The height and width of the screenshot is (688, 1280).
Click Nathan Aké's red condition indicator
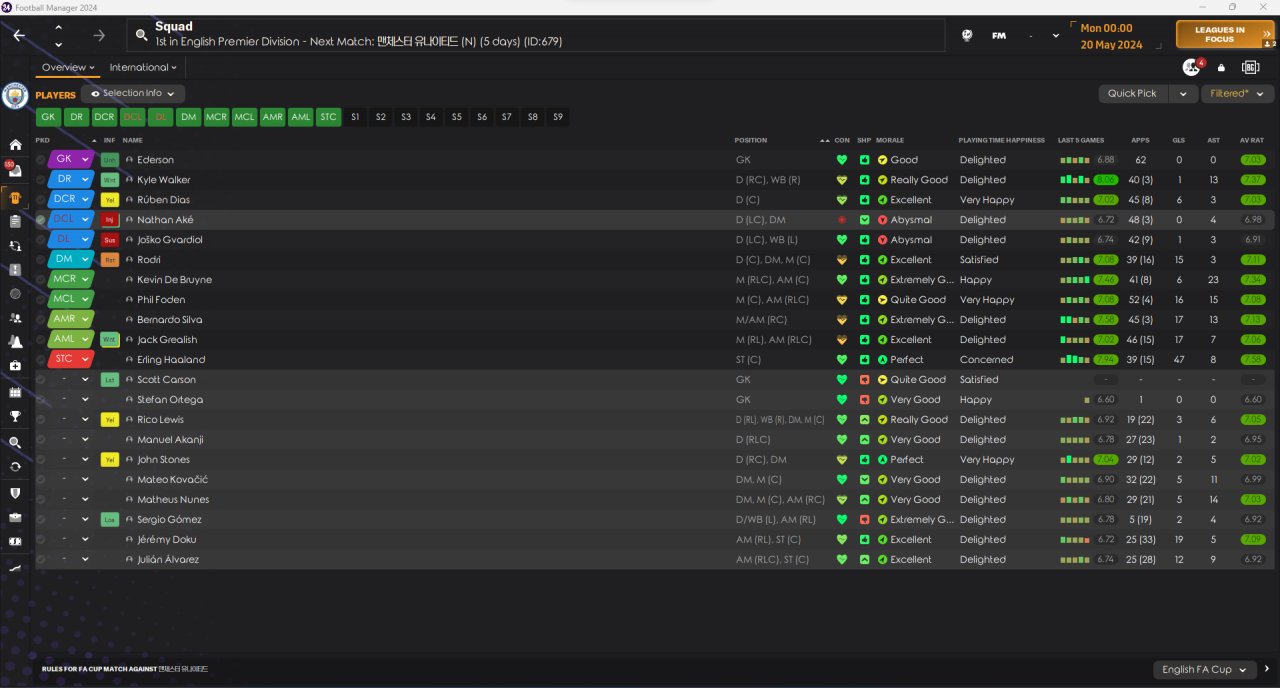(842, 220)
